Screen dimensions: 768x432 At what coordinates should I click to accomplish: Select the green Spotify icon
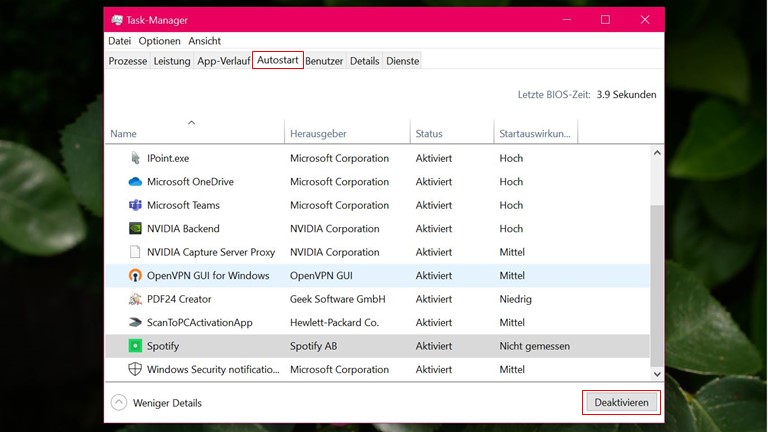click(x=136, y=346)
